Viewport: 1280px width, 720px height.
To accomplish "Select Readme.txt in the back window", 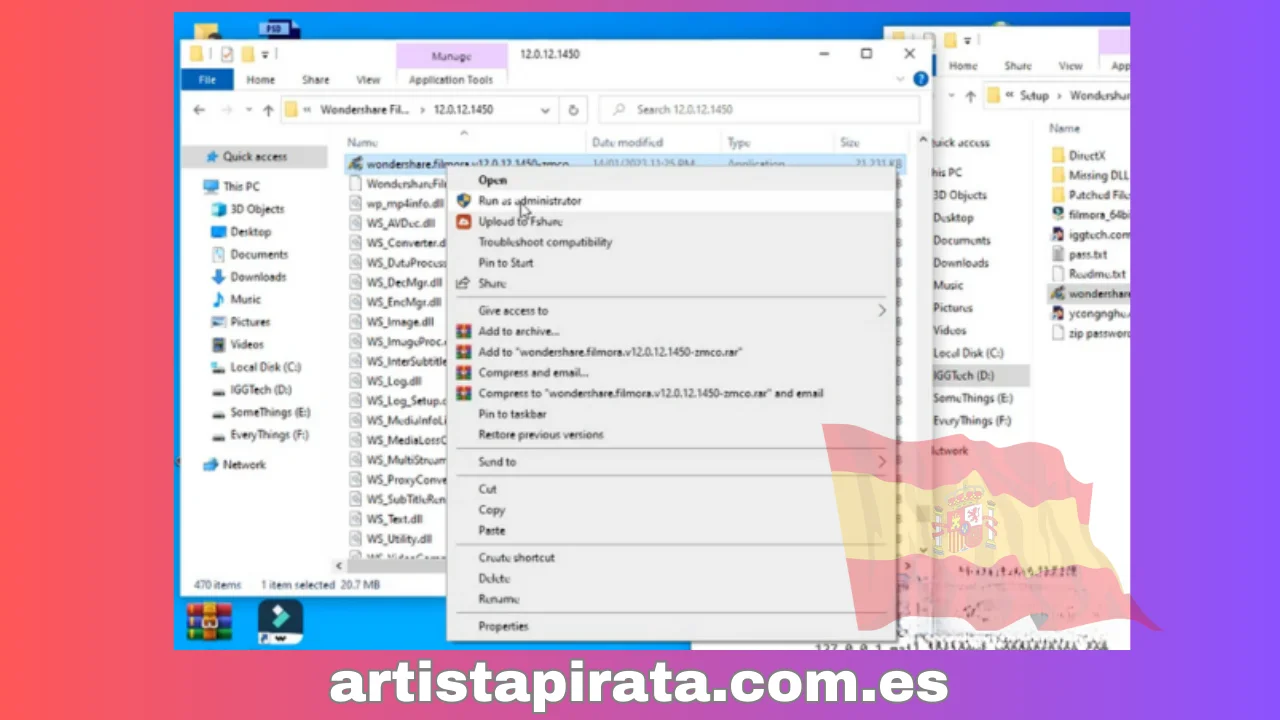I will click(x=1096, y=274).
